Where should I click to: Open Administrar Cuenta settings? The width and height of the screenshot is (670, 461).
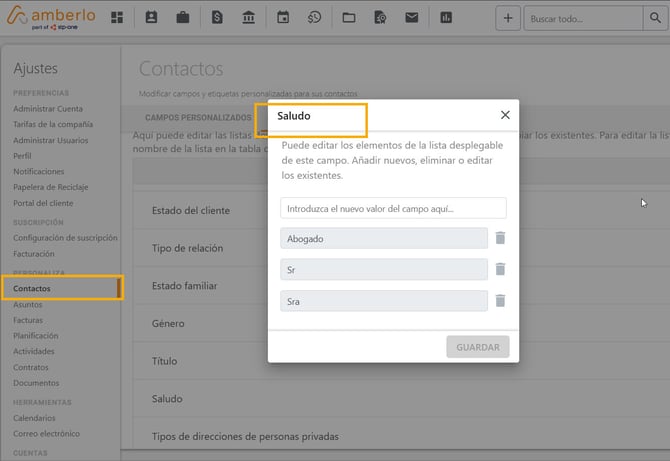[x=48, y=109]
